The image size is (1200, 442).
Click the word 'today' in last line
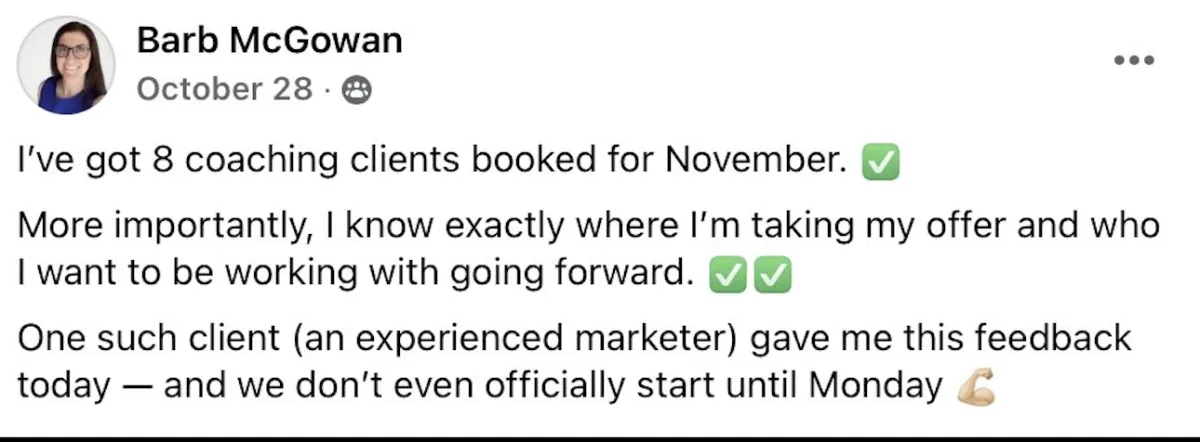click(x=65, y=386)
